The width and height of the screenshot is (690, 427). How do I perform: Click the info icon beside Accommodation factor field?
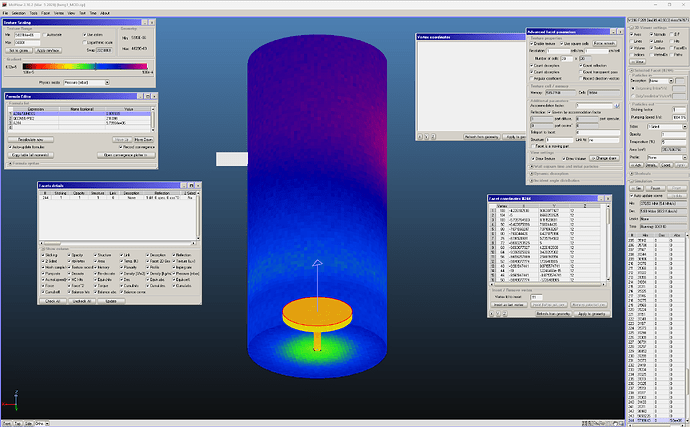tap(617, 106)
